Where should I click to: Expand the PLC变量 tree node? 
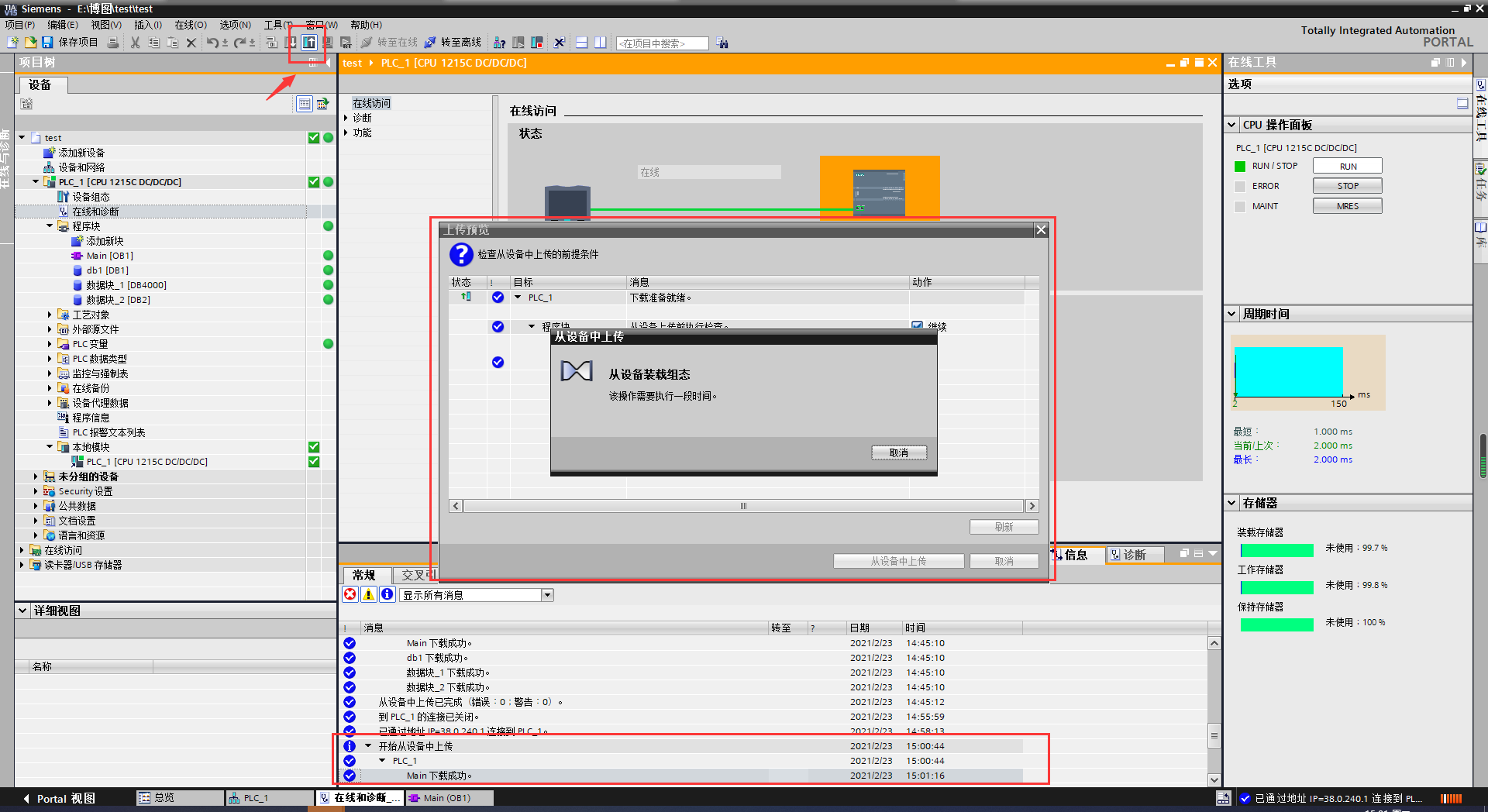tap(50, 344)
